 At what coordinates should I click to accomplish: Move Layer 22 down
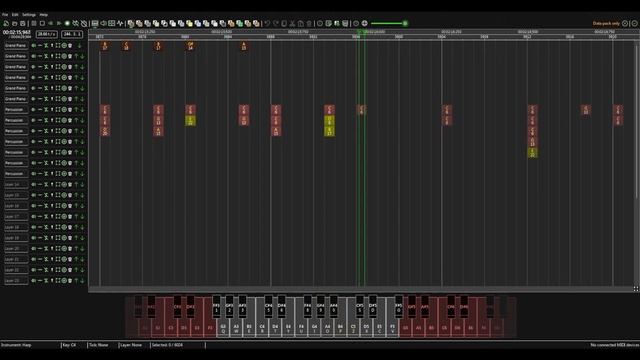[82, 270]
